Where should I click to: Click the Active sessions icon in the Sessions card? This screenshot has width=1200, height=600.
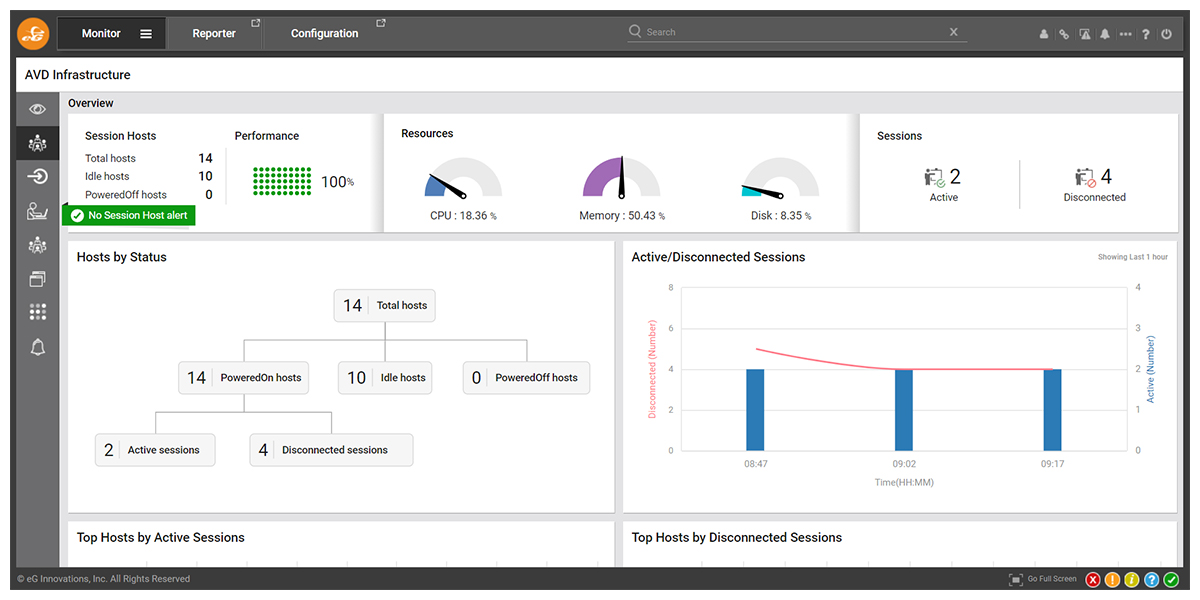click(935, 178)
